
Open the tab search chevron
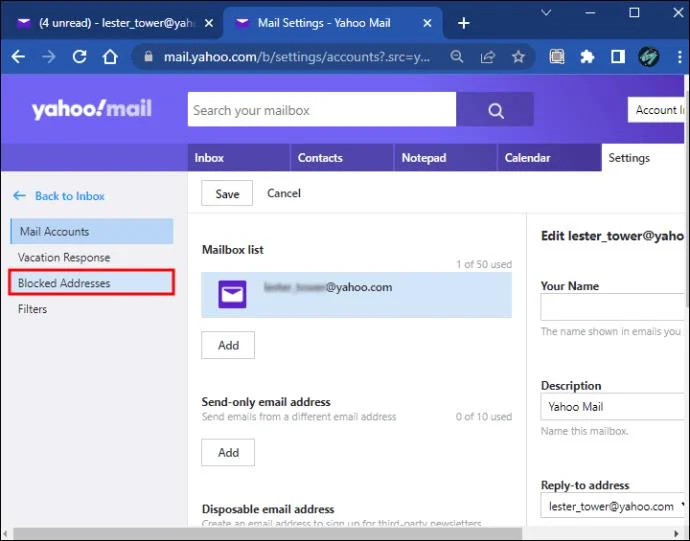pos(546,13)
